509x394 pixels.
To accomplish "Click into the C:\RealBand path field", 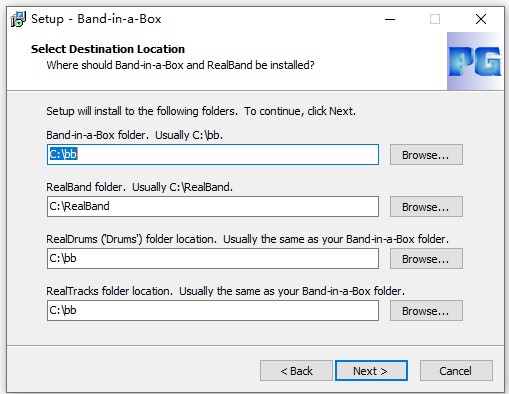I will pos(213,206).
